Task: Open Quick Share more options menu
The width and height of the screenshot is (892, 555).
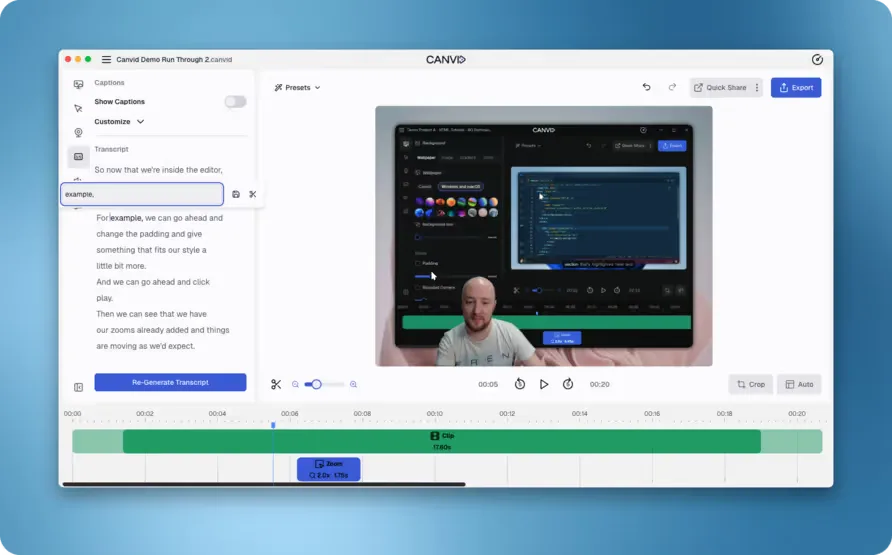Action: click(757, 88)
